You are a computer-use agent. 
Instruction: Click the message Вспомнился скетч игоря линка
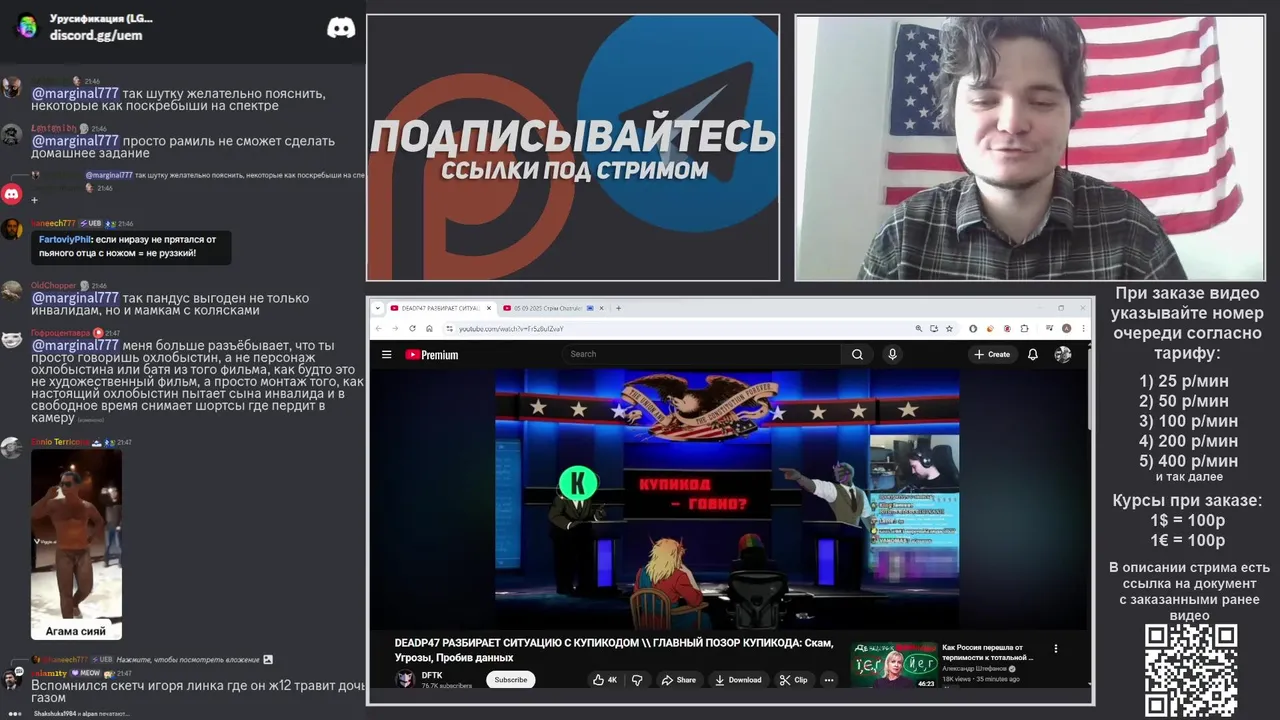[198, 693]
